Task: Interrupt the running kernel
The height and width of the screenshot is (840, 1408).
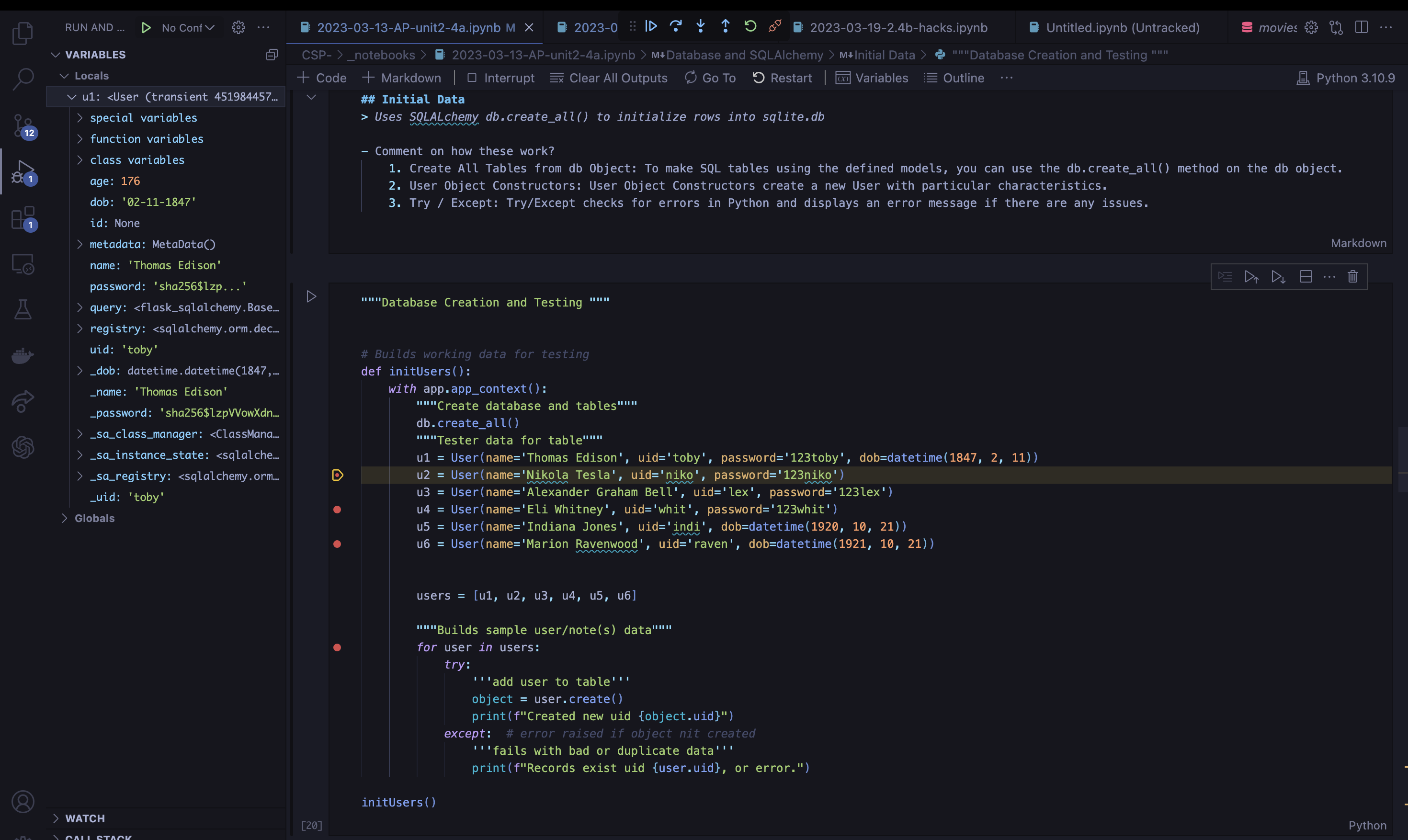Action: pos(500,78)
